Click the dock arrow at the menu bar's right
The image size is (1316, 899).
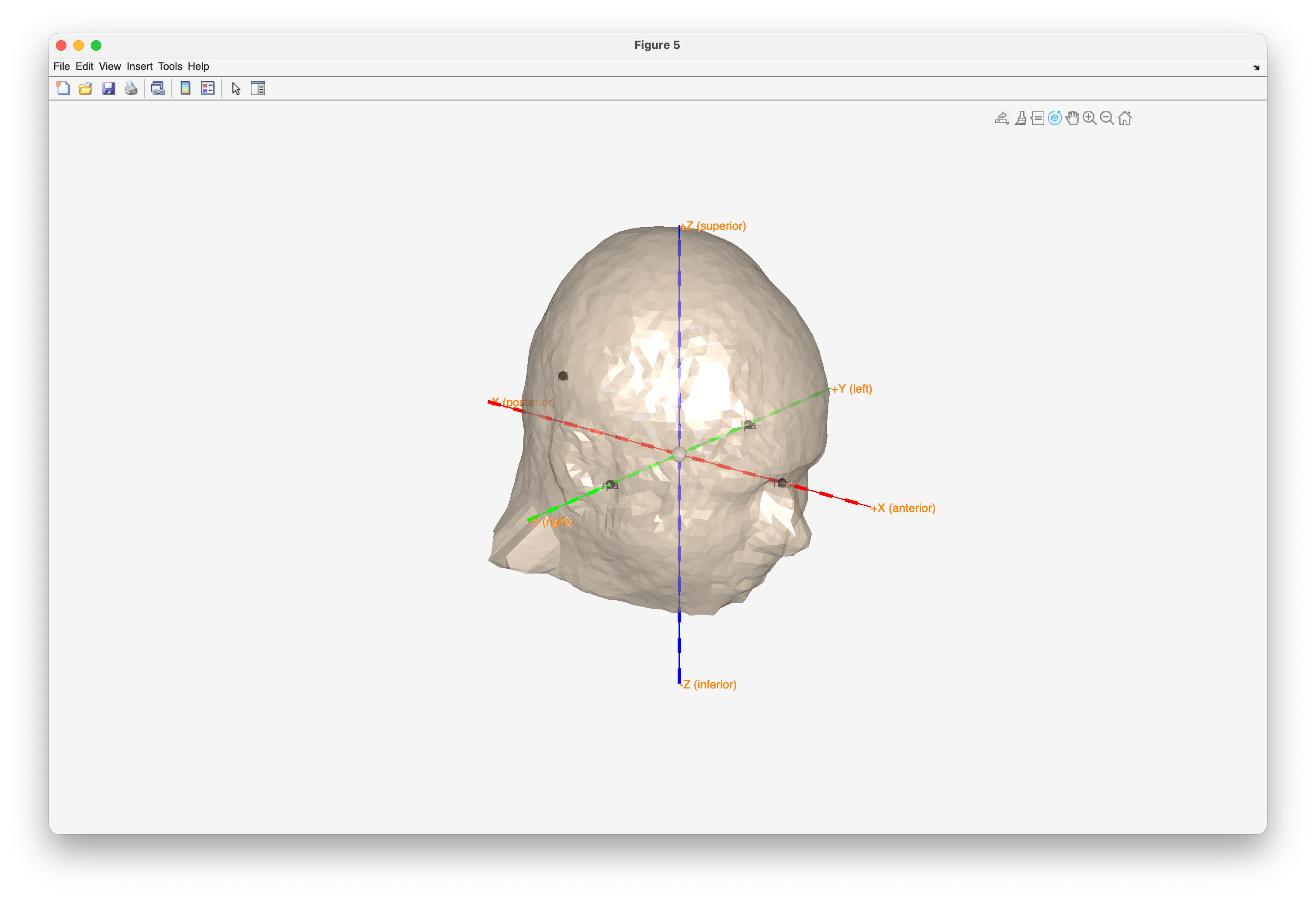point(1256,67)
